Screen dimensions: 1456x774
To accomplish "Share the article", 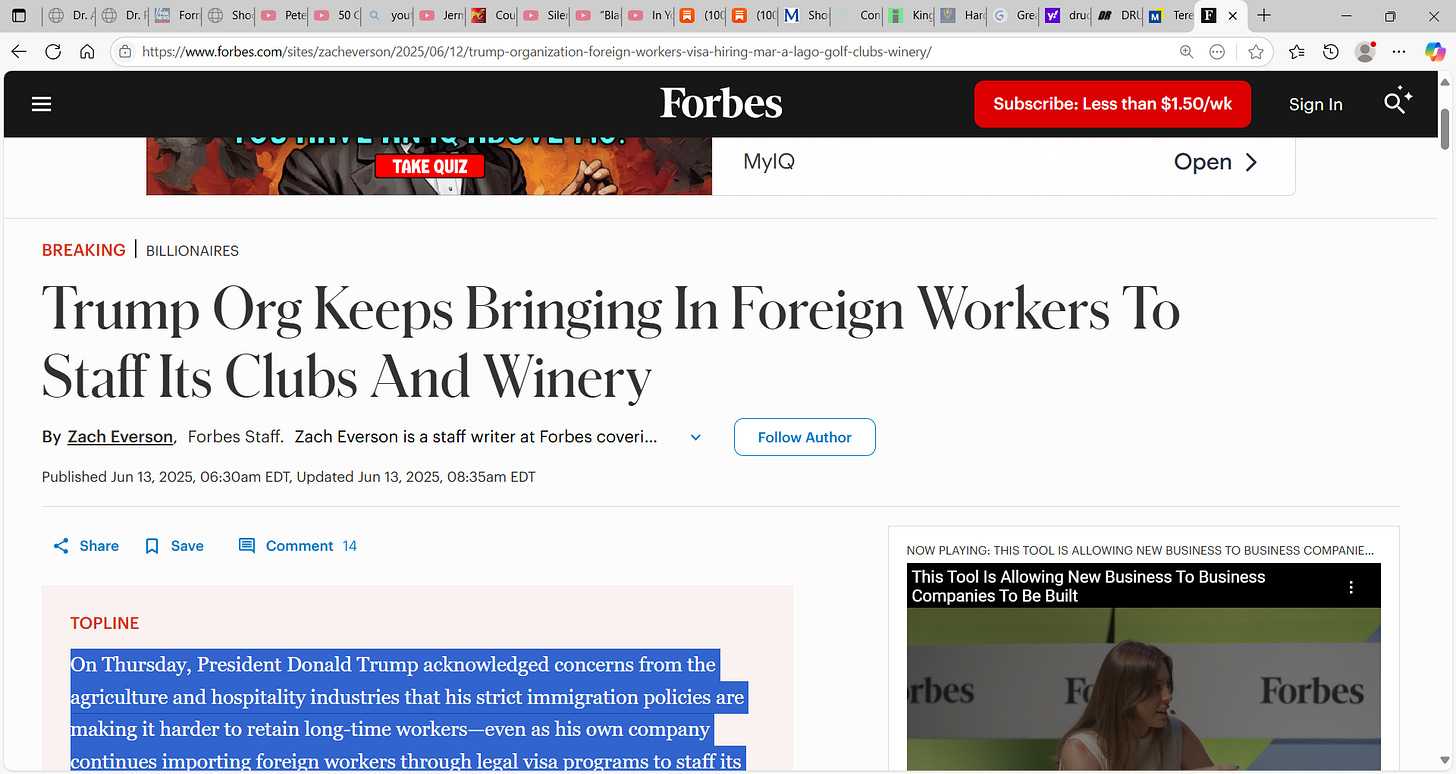I will click(86, 546).
